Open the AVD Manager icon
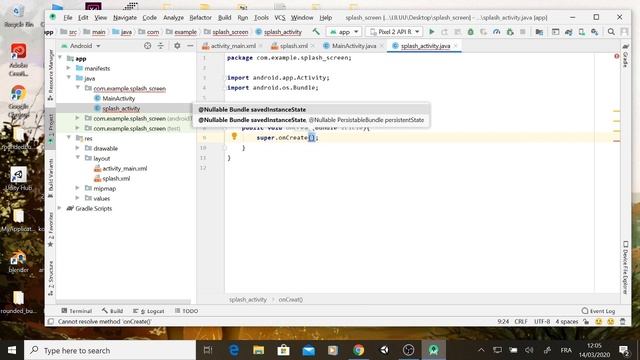640x360 pixels. point(582,31)
